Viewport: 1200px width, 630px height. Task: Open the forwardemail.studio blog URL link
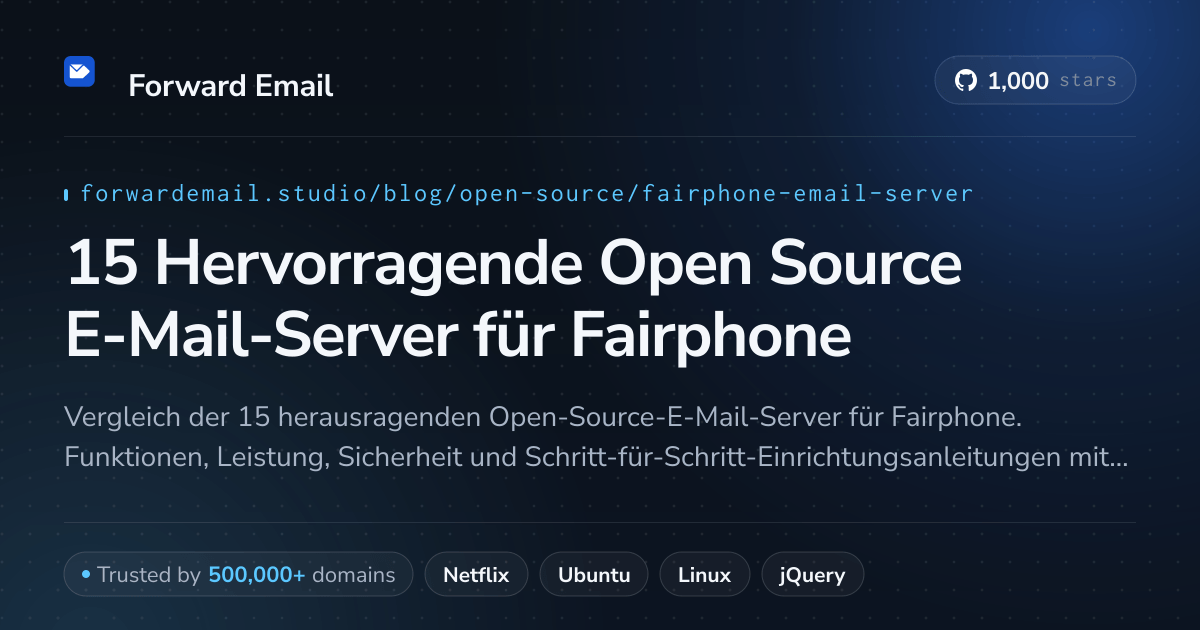pos(526,194)
